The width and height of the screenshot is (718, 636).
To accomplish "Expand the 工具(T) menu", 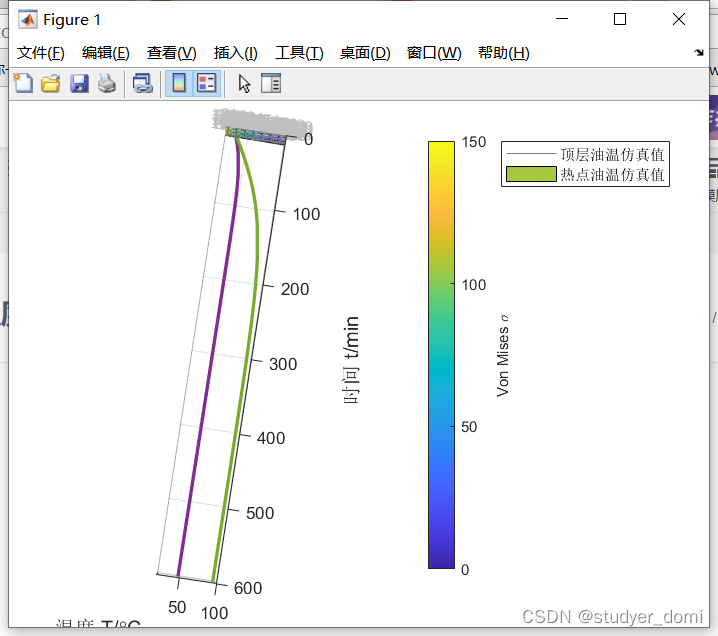I will tap(299, 53).
